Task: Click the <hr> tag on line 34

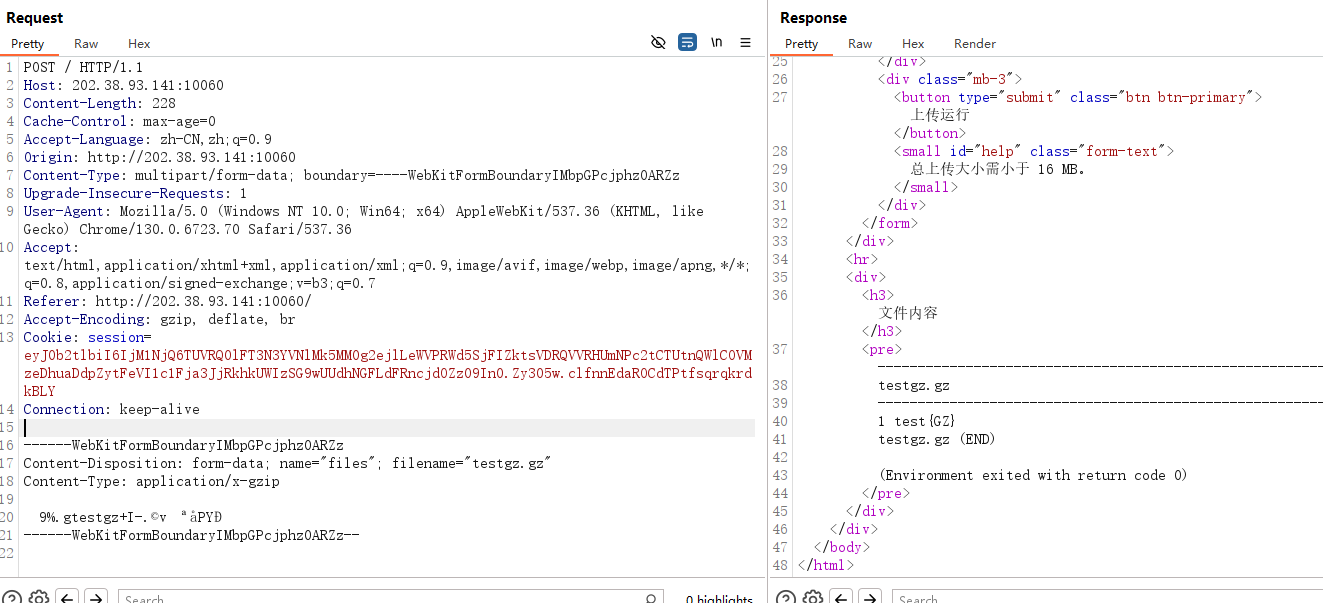Action: point(862,259)
